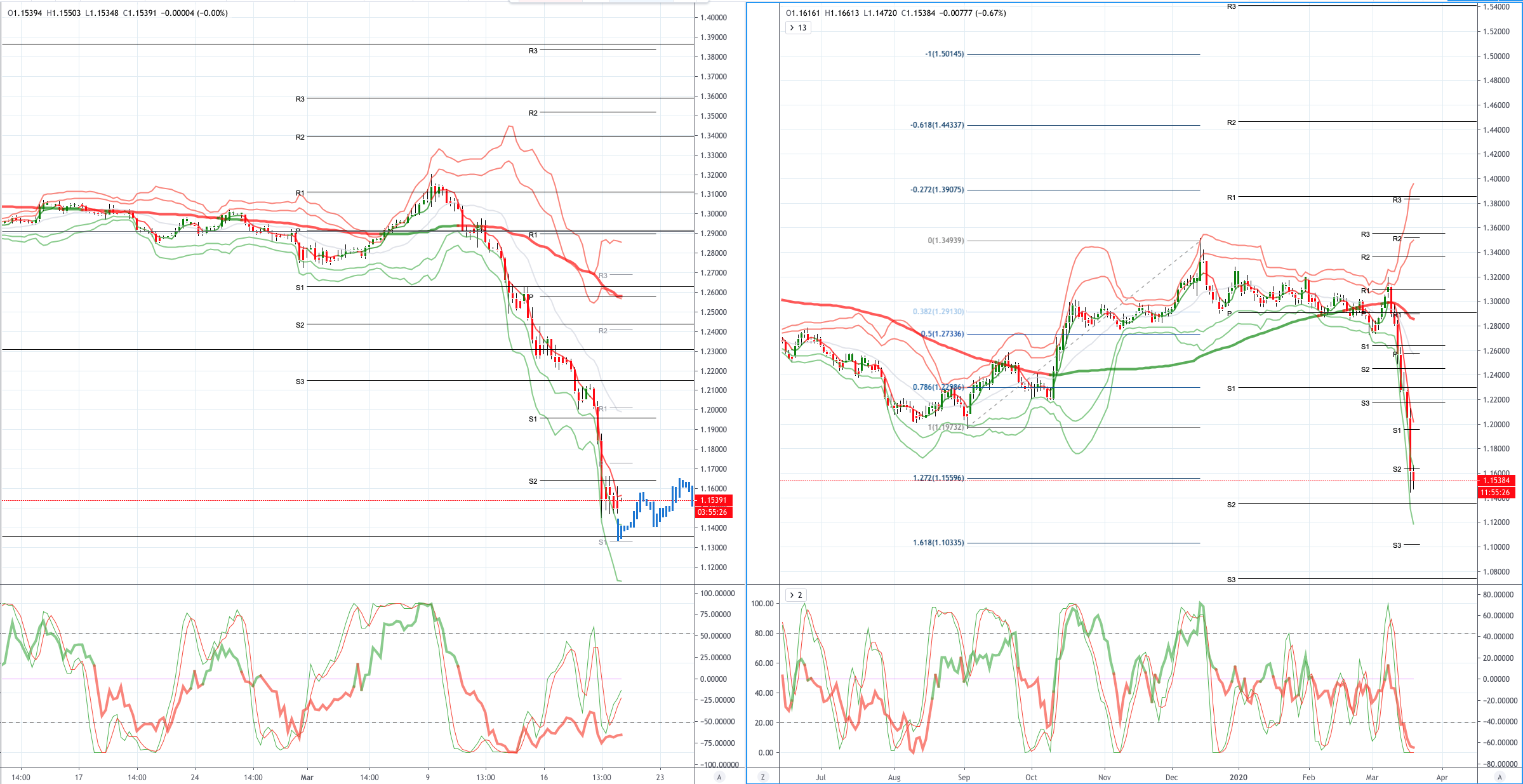Click the OHLC legend values on right chart
This screenshot has height=784, width=1523.
(896, 13)
